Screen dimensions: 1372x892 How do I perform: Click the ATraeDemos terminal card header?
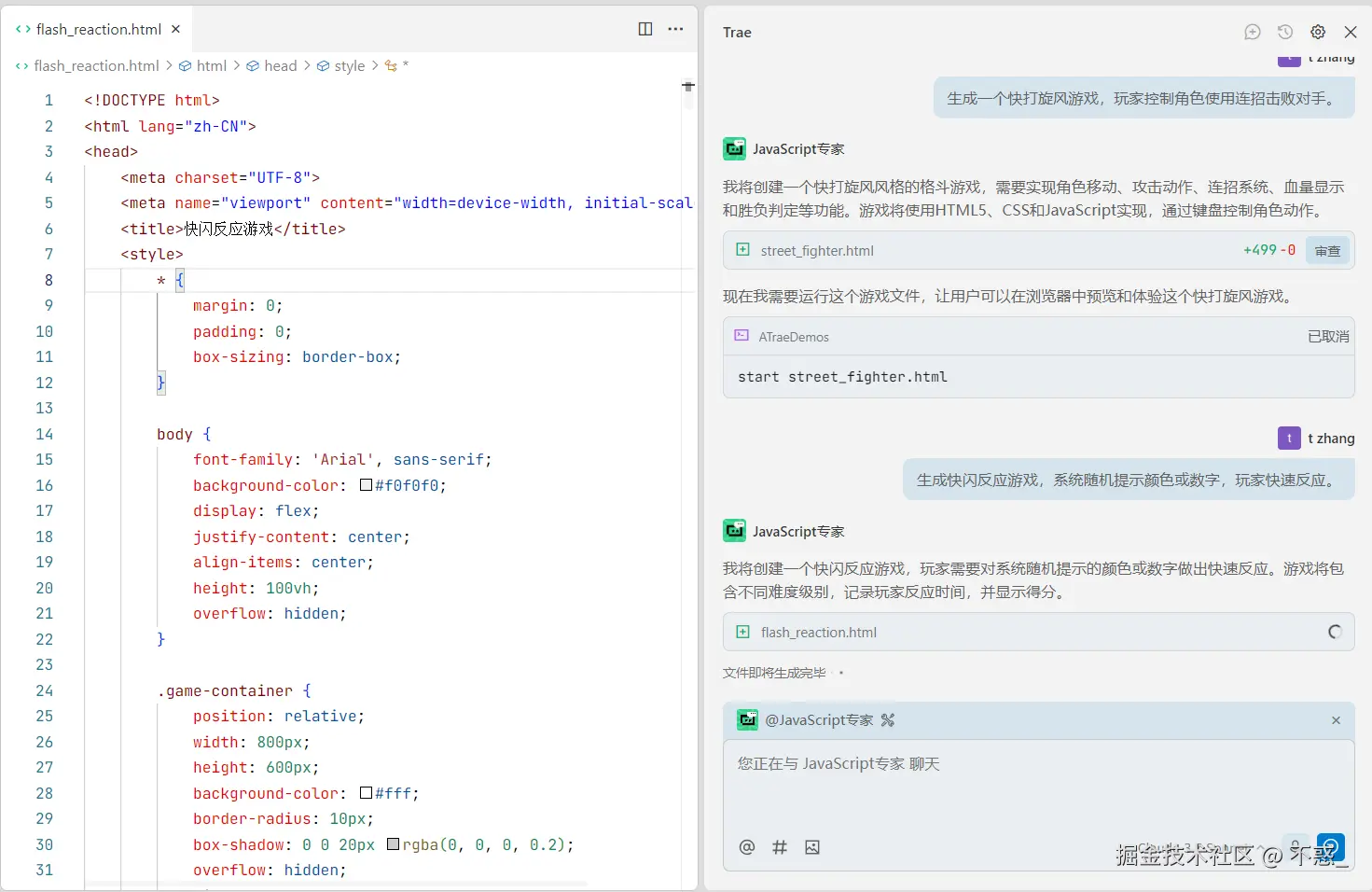[1038, 336]
